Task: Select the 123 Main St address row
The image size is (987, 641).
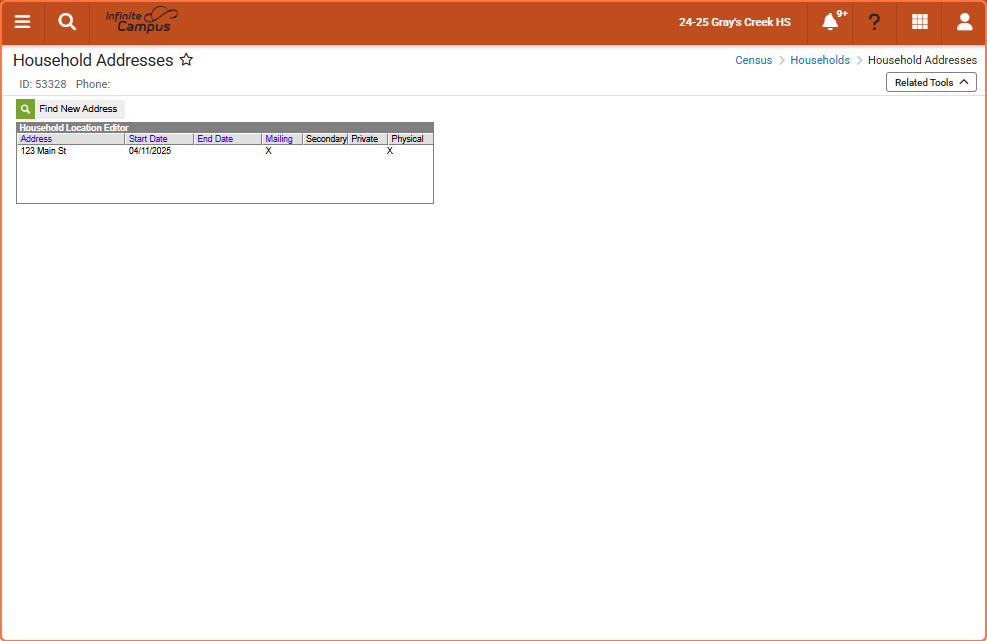Action: [225, 151]
